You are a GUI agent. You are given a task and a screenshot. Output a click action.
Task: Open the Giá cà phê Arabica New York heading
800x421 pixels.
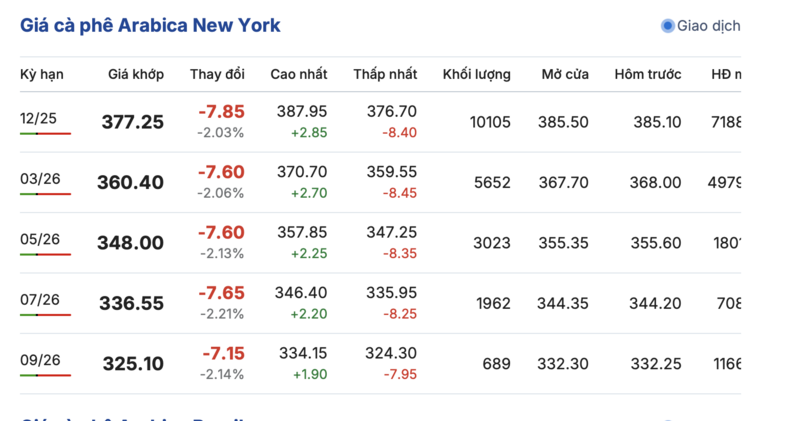(x=150, y=26)
